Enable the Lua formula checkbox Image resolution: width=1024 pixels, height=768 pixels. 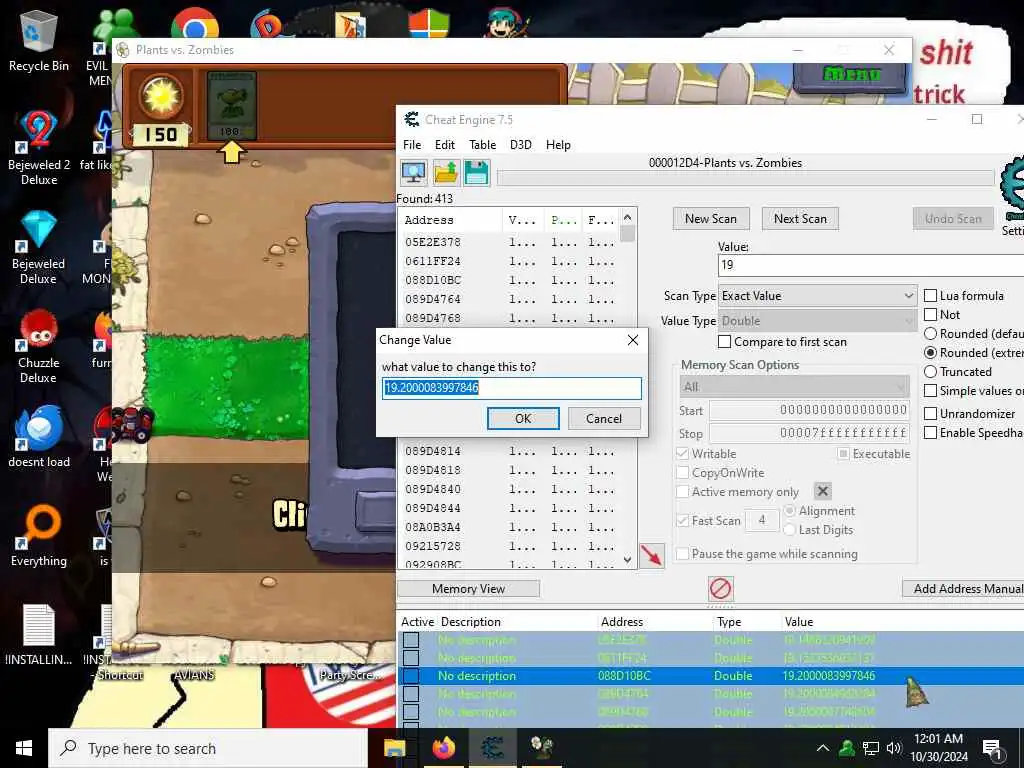(931, 296)
